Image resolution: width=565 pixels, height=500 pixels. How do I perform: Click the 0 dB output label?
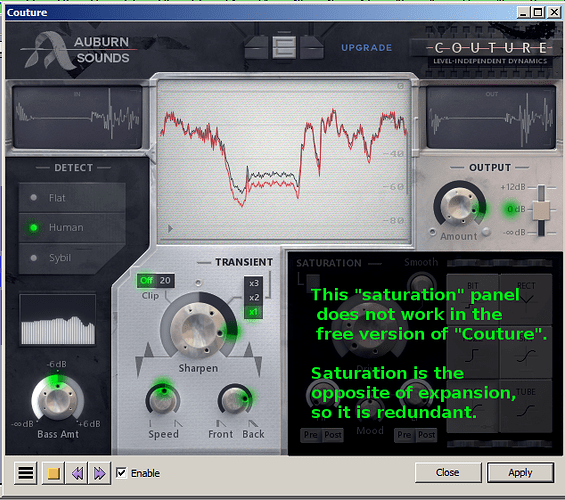pos(516,209)
